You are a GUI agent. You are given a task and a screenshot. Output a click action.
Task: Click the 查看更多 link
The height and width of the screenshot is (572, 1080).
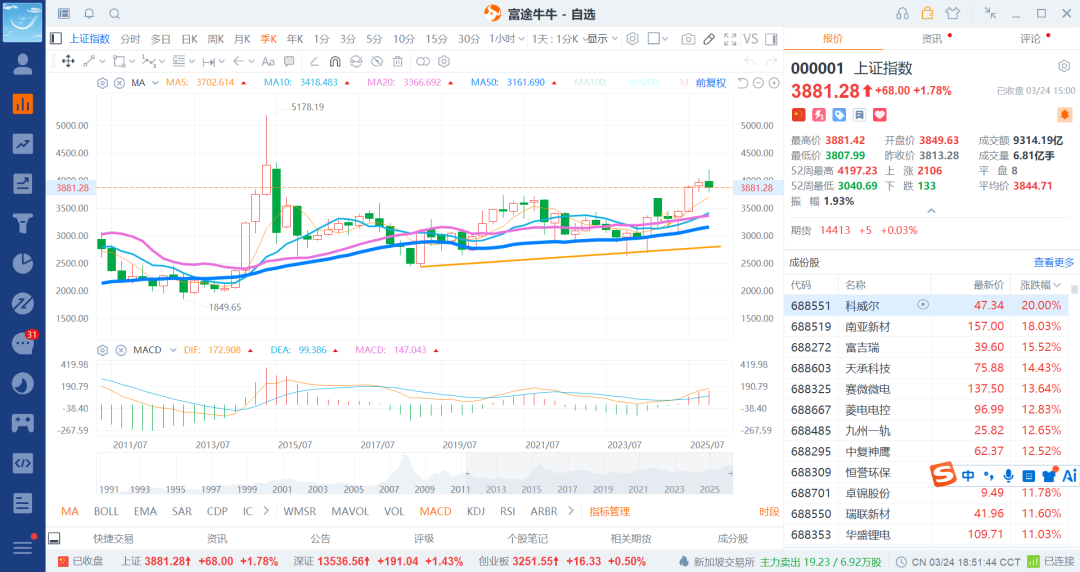click(1054, 262)
